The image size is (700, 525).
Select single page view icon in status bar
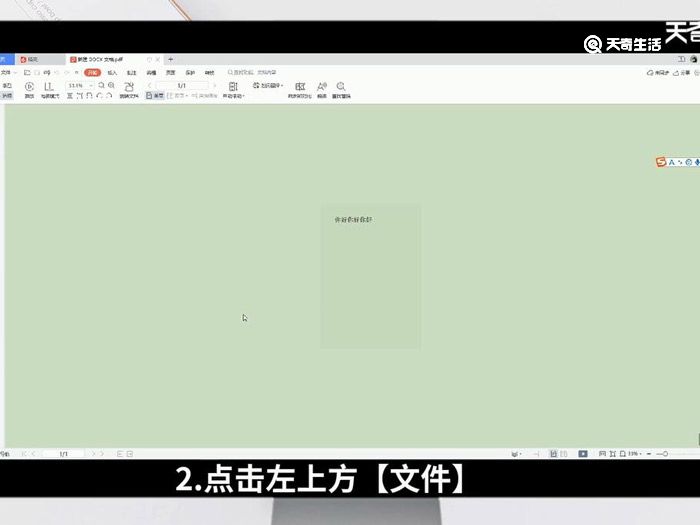point(554,454)
